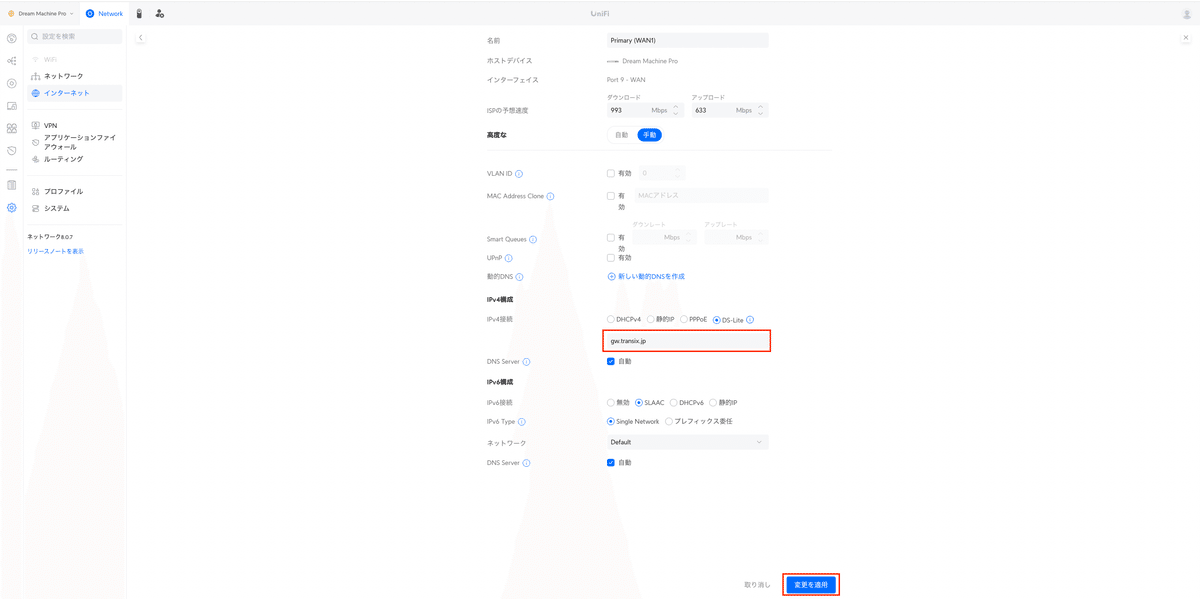This screenshot has width=1200, height=599.
Task: Select the DHCPv6 radio button for IPv6接続
Action: [x=676, y=402]
